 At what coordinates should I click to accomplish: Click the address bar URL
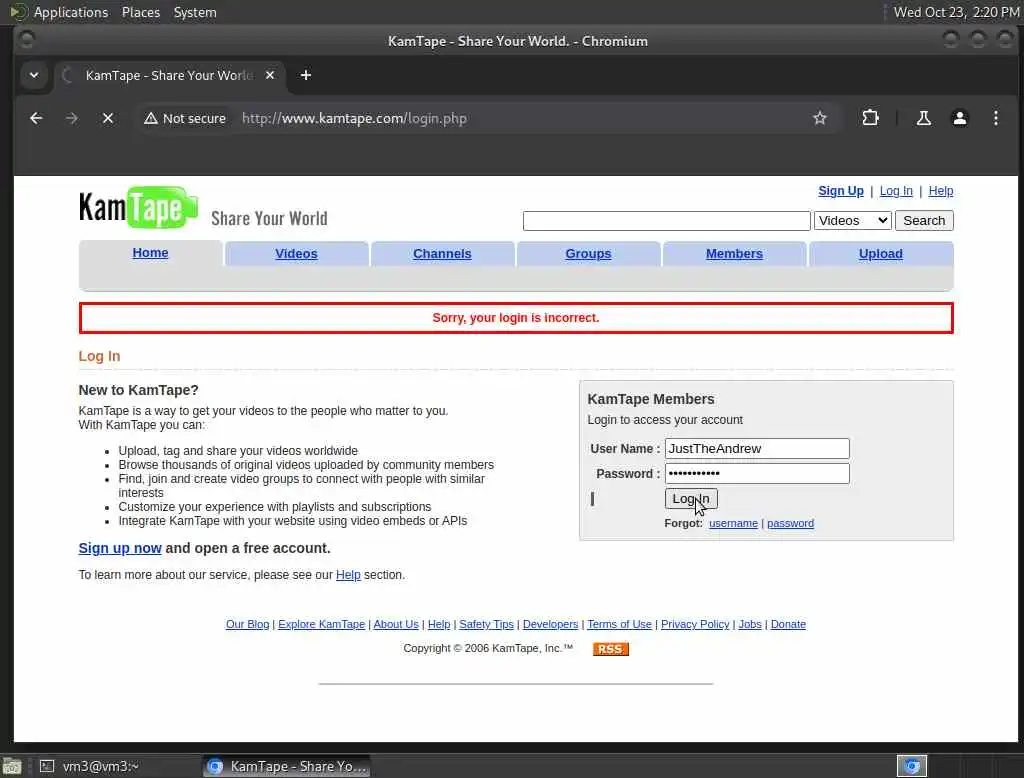coord(354,118)
